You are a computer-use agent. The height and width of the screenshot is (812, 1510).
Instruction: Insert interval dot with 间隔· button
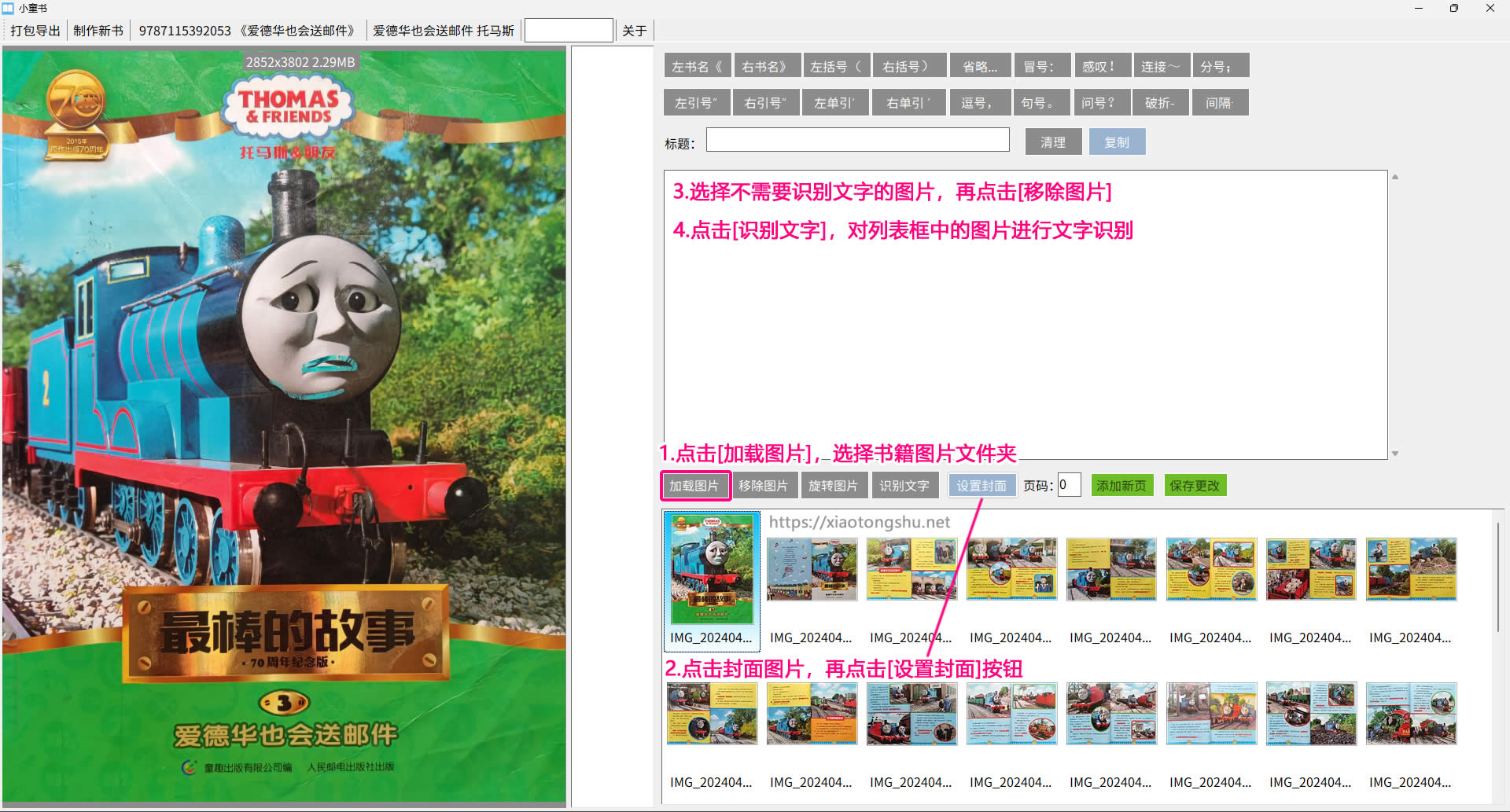(x=1221, y=102)
